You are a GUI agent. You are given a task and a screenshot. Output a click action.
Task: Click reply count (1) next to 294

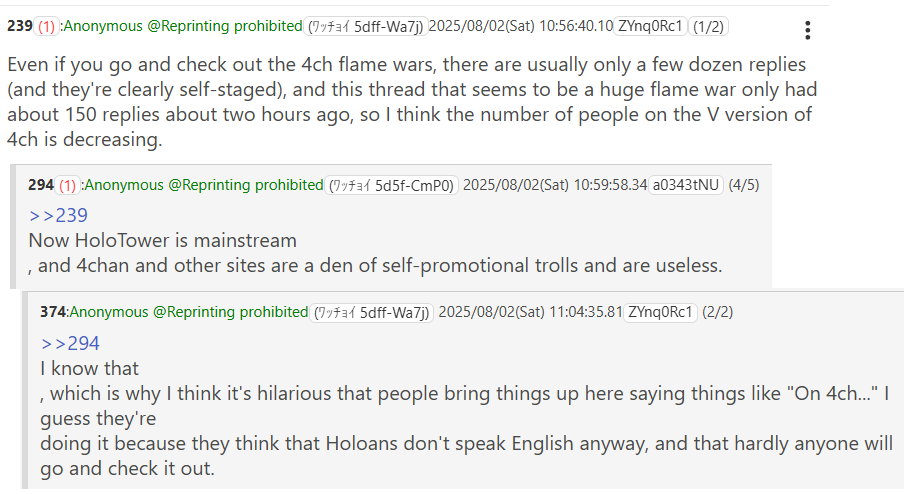coord(68,185)
